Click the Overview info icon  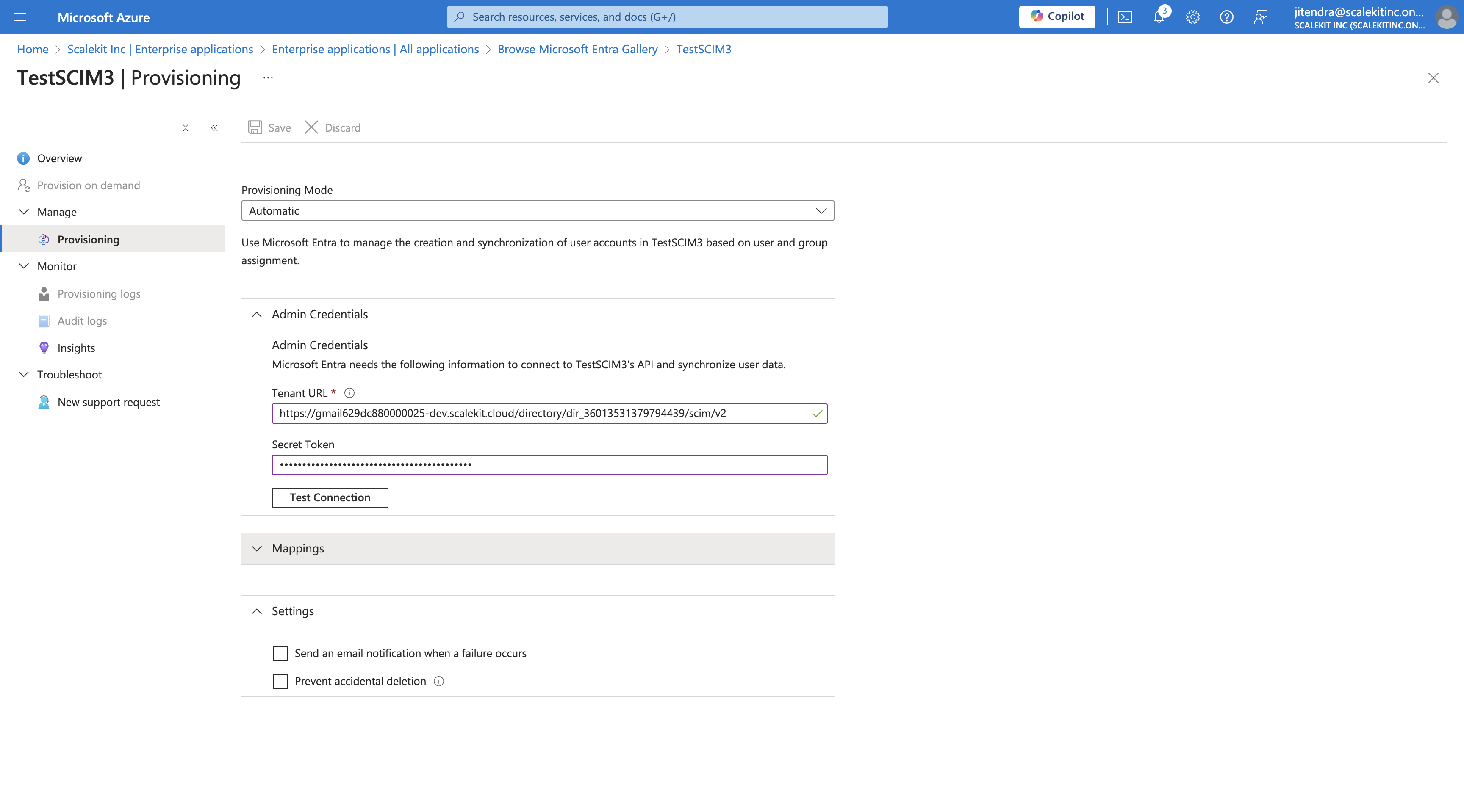23,158
